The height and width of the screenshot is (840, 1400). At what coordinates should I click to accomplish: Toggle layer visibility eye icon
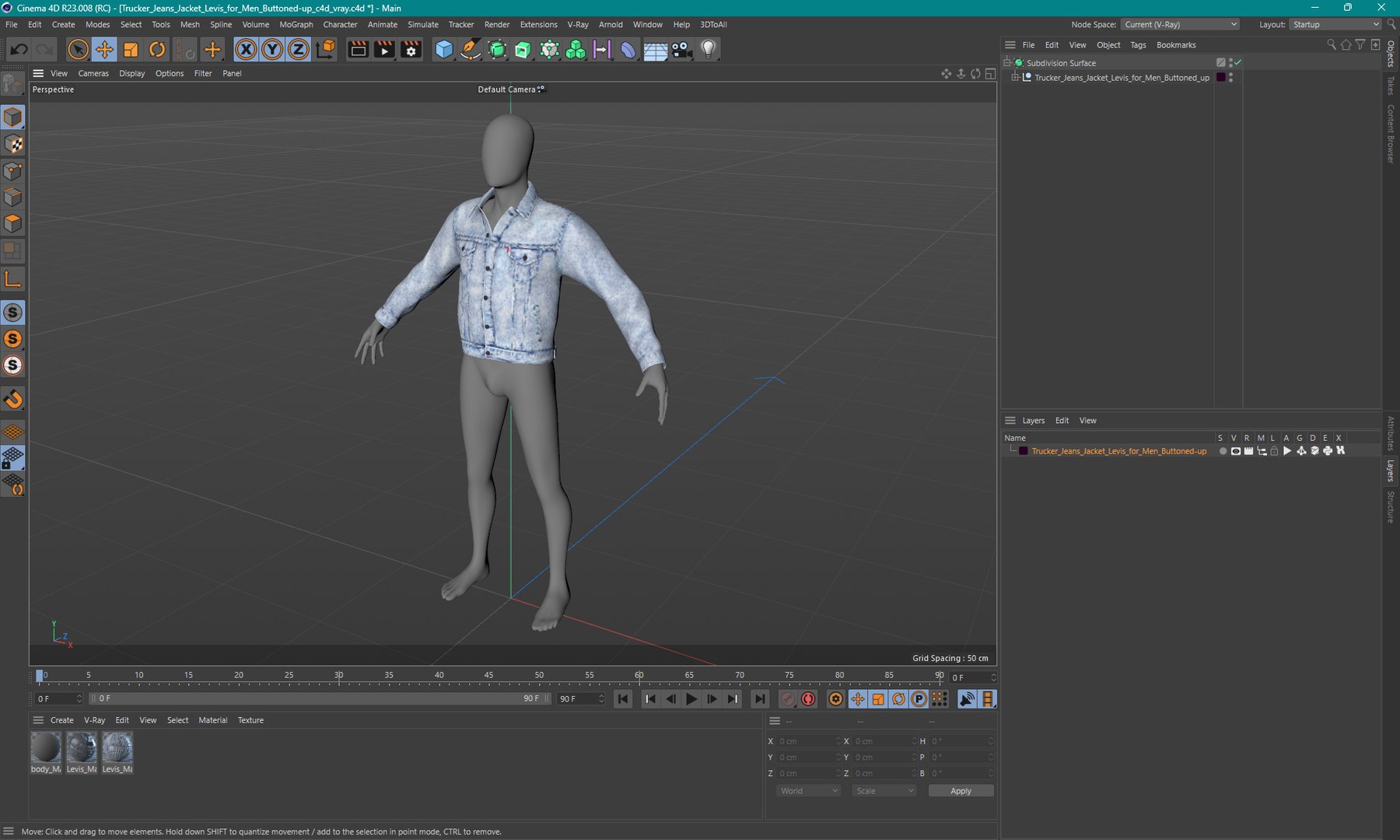[1236, 451]
